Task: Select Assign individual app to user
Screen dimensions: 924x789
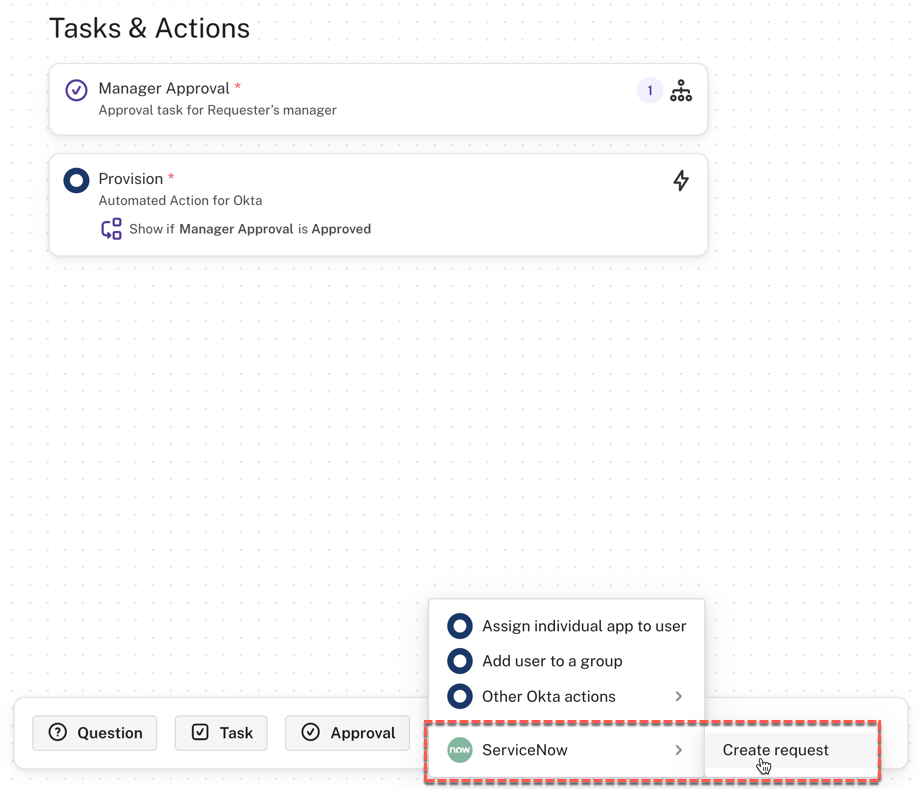Action: (584, 626)
